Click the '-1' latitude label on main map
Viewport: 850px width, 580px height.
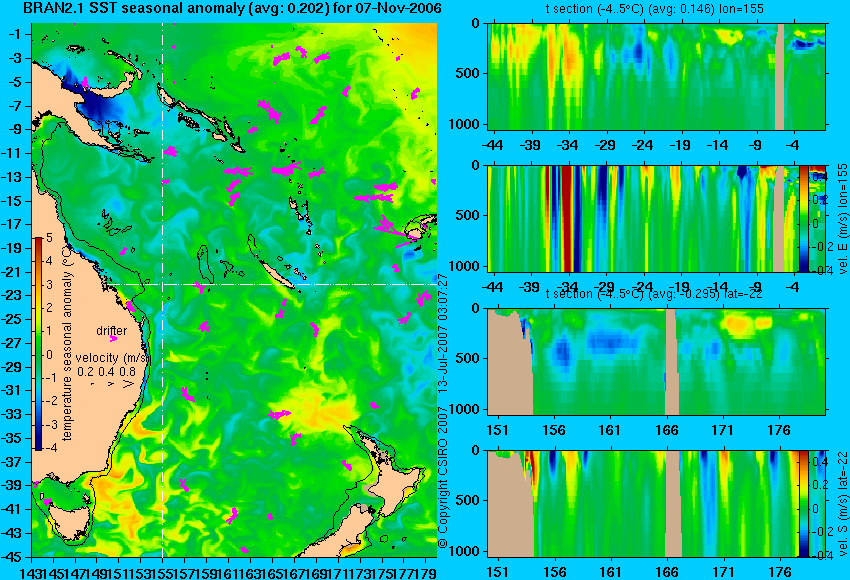point(17,34)
